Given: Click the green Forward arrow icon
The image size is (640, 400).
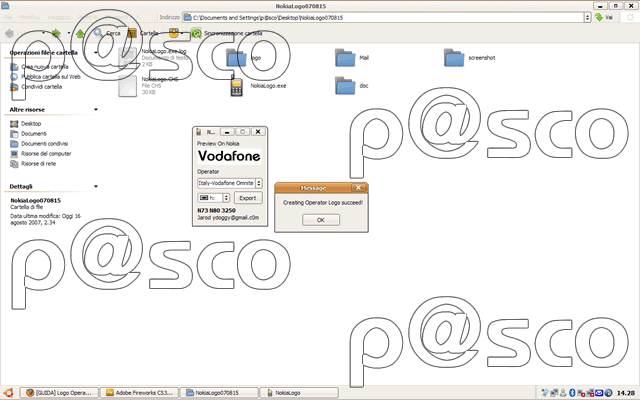Looking at the screenshot, I should (56, 33).
